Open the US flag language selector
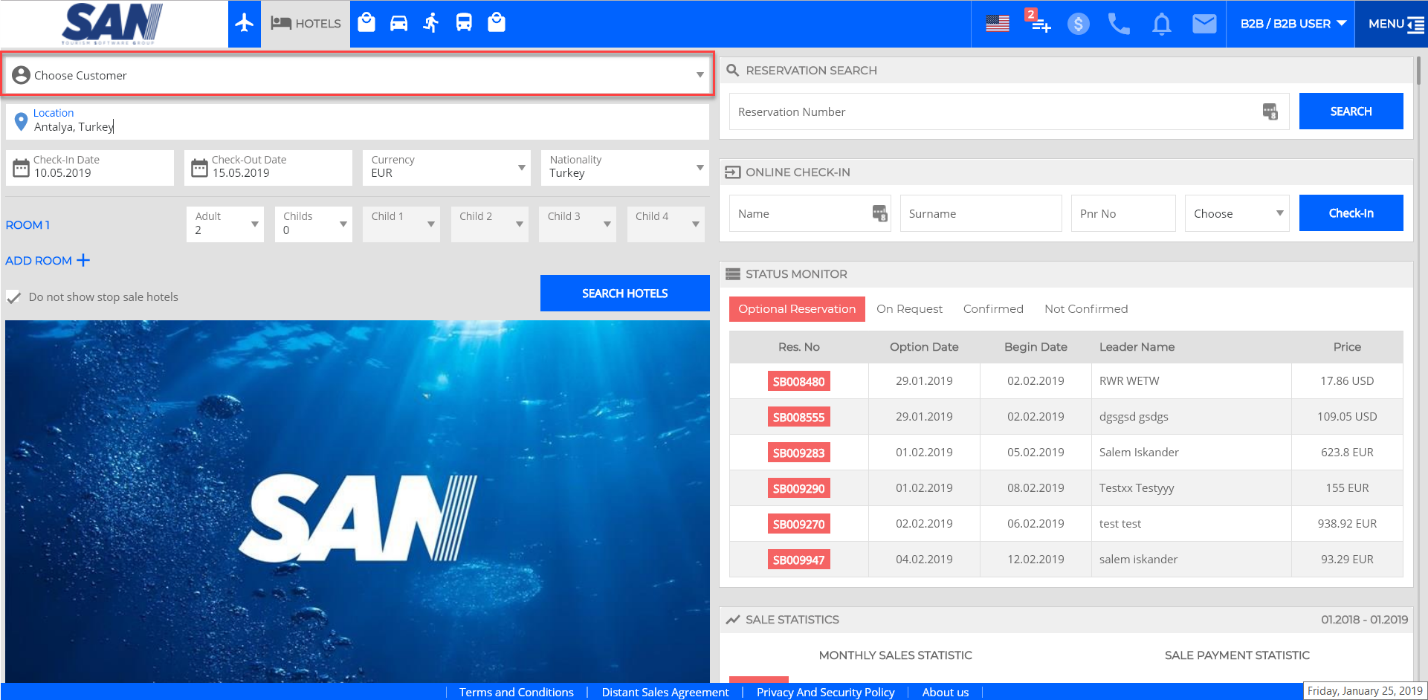The height and width of the screenshot is (700, 1428). click(997, 23)
